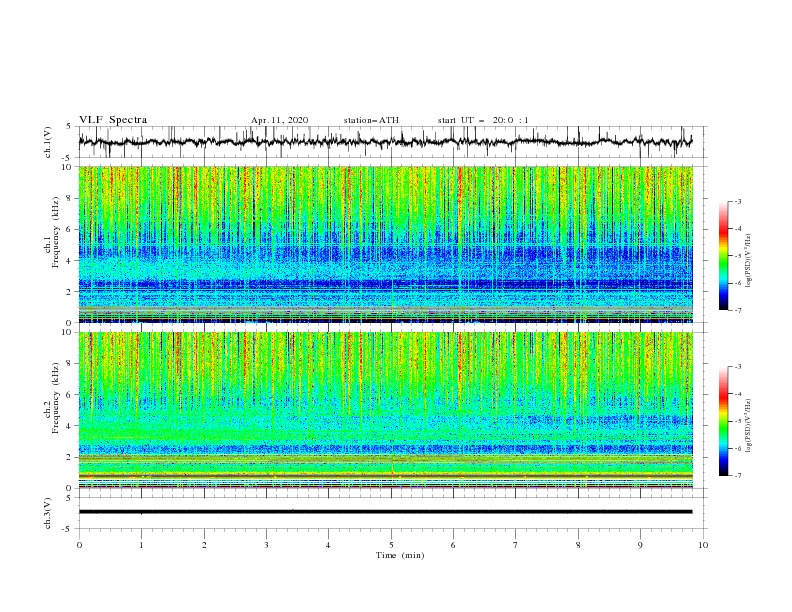Click time axis tick label '3'
Viewport: 792px width, 612px height.
pos(266,545)
